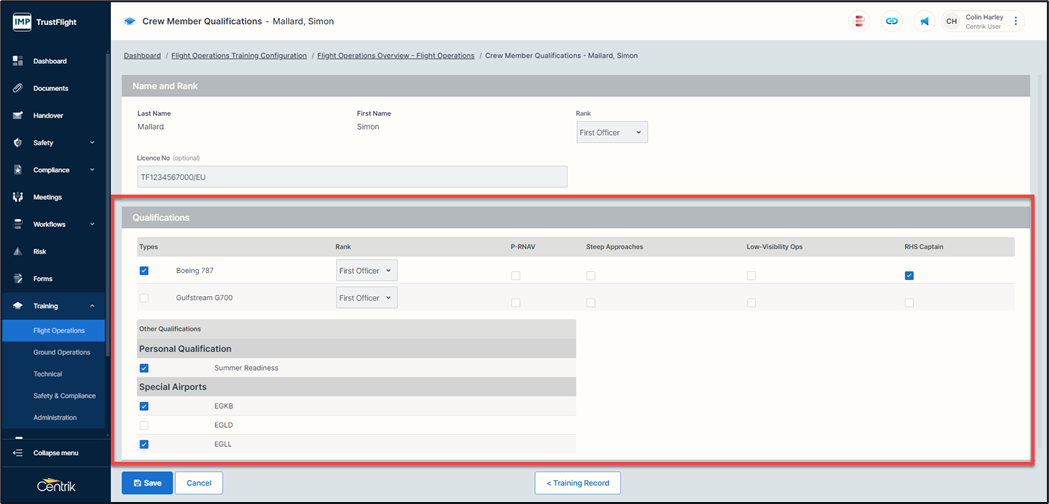Open the Boeing 787 rank dropdown
This screenshot has width=1049, height=504.
click(366, 270)
